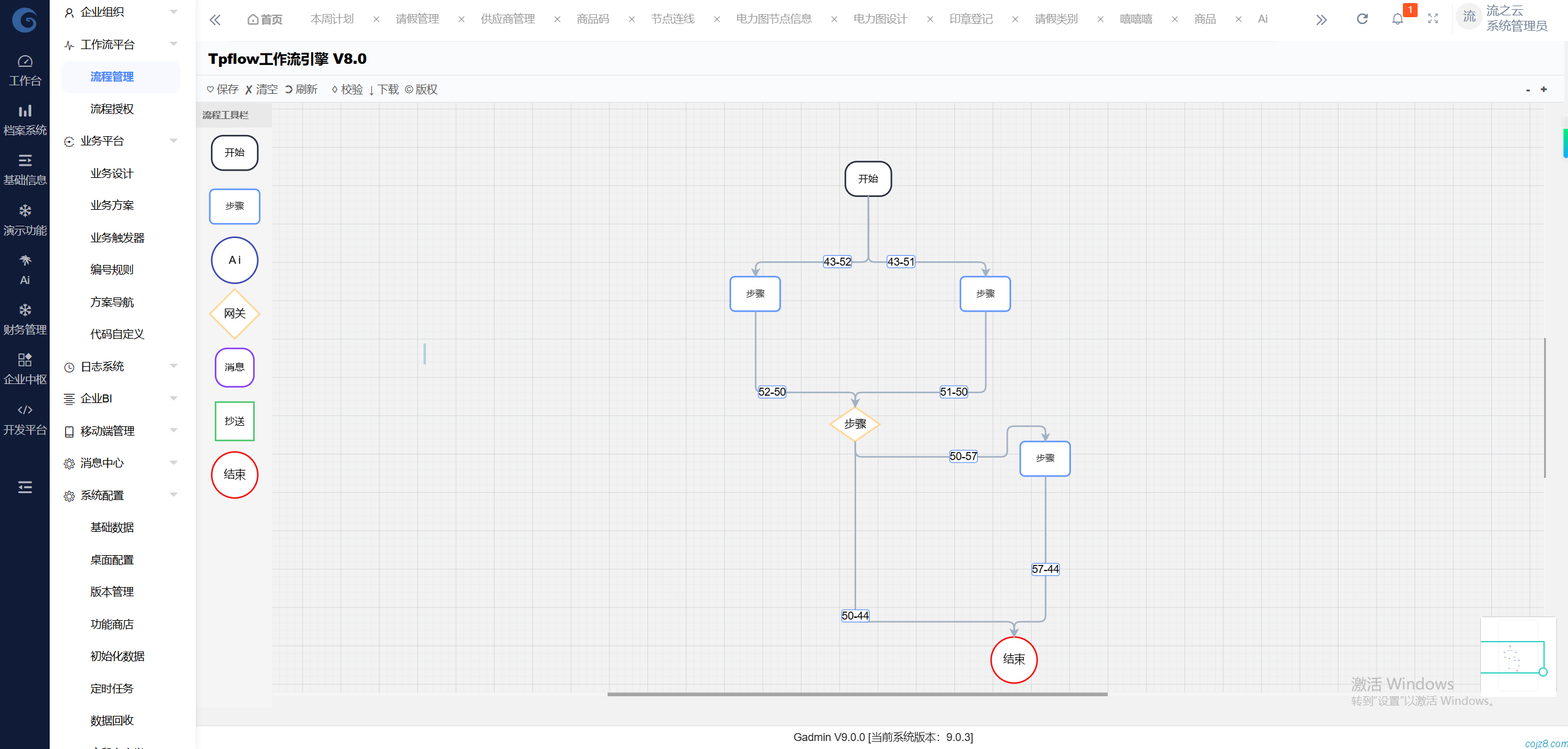Click the page refresh icon in header
Screen dimensions: 1568x749
coord(1362,19)
